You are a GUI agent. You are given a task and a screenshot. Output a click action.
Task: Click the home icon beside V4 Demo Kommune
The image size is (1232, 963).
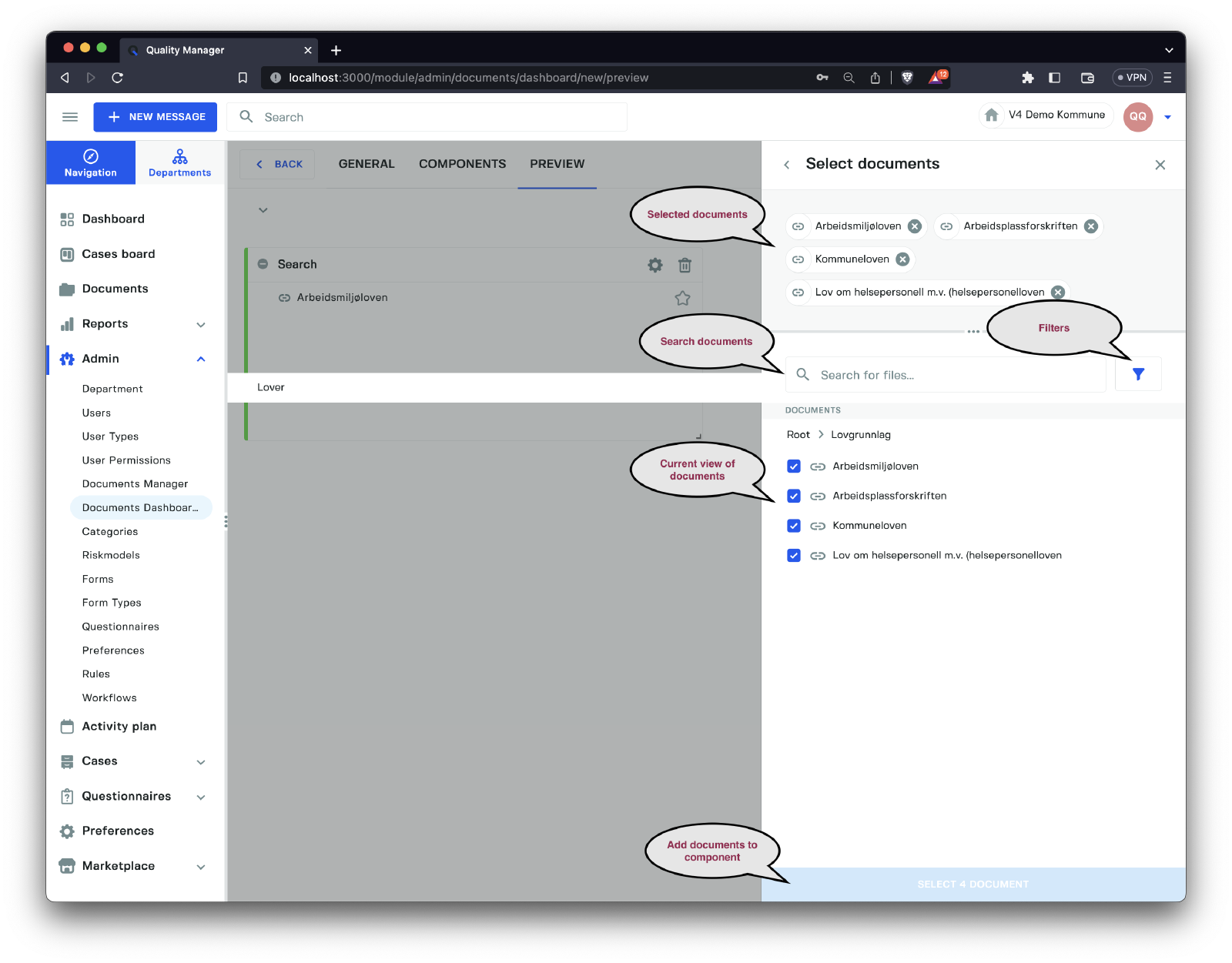tap(992, 115)
